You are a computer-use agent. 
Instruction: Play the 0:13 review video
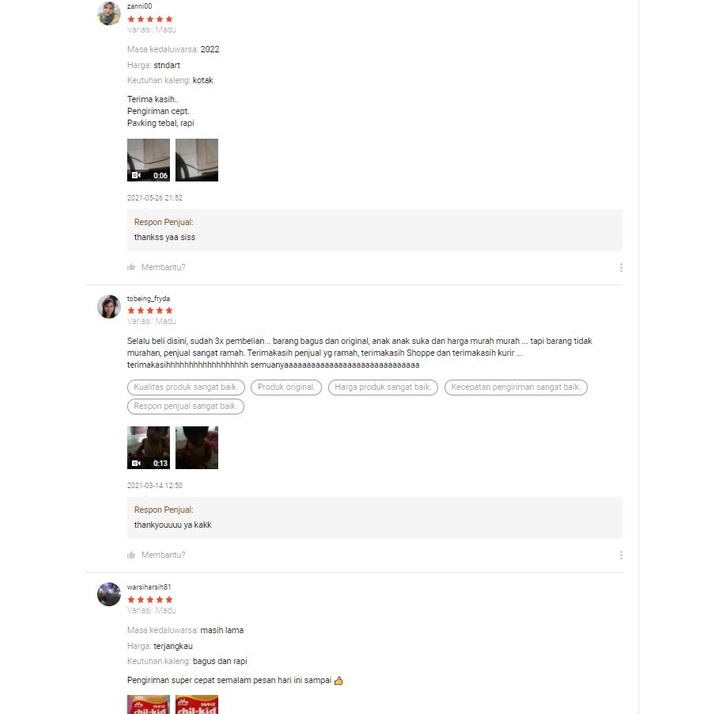tap(148, 448)
